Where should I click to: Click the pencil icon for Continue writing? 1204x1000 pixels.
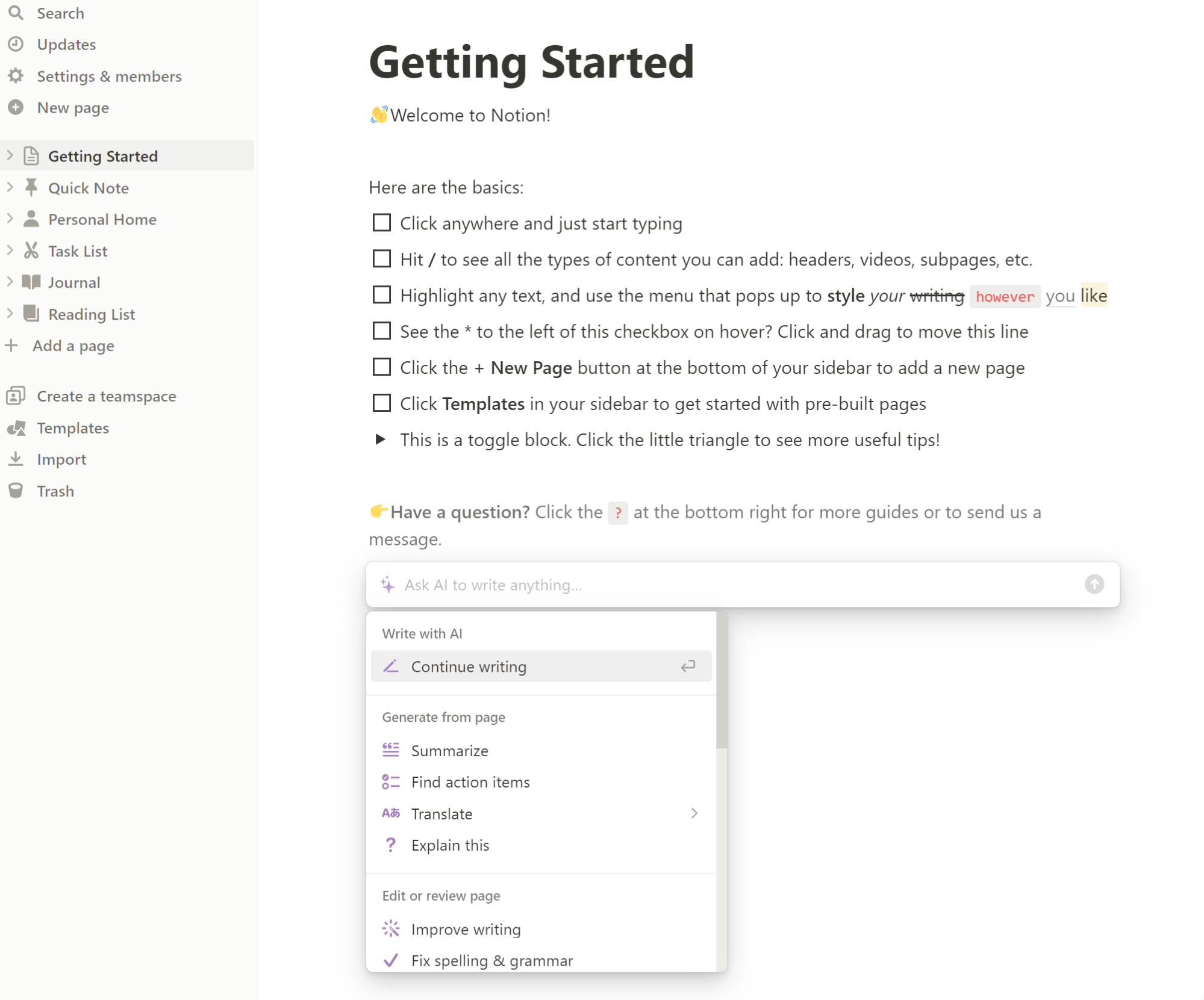[x=391, y=666]
